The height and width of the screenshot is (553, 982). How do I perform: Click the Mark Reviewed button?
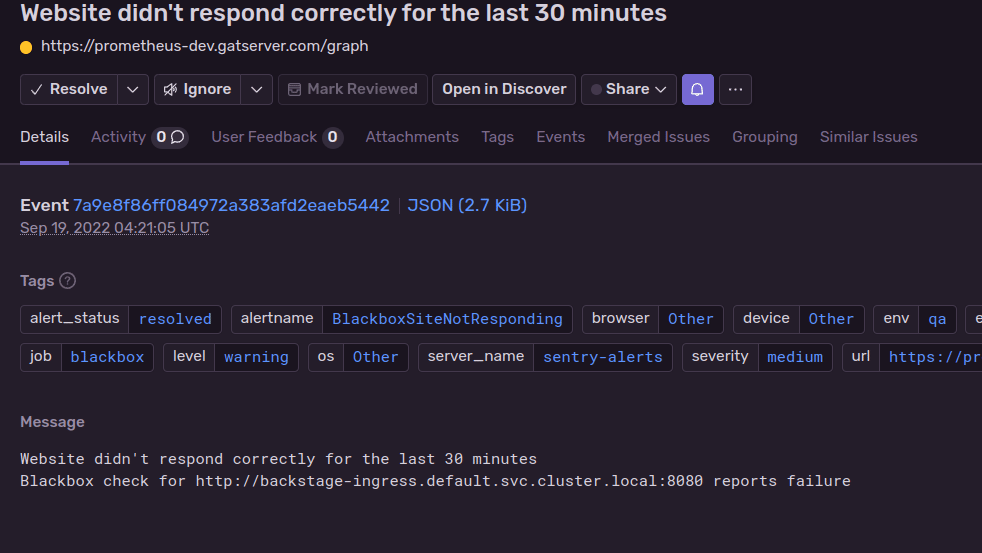tap(352, 89)
